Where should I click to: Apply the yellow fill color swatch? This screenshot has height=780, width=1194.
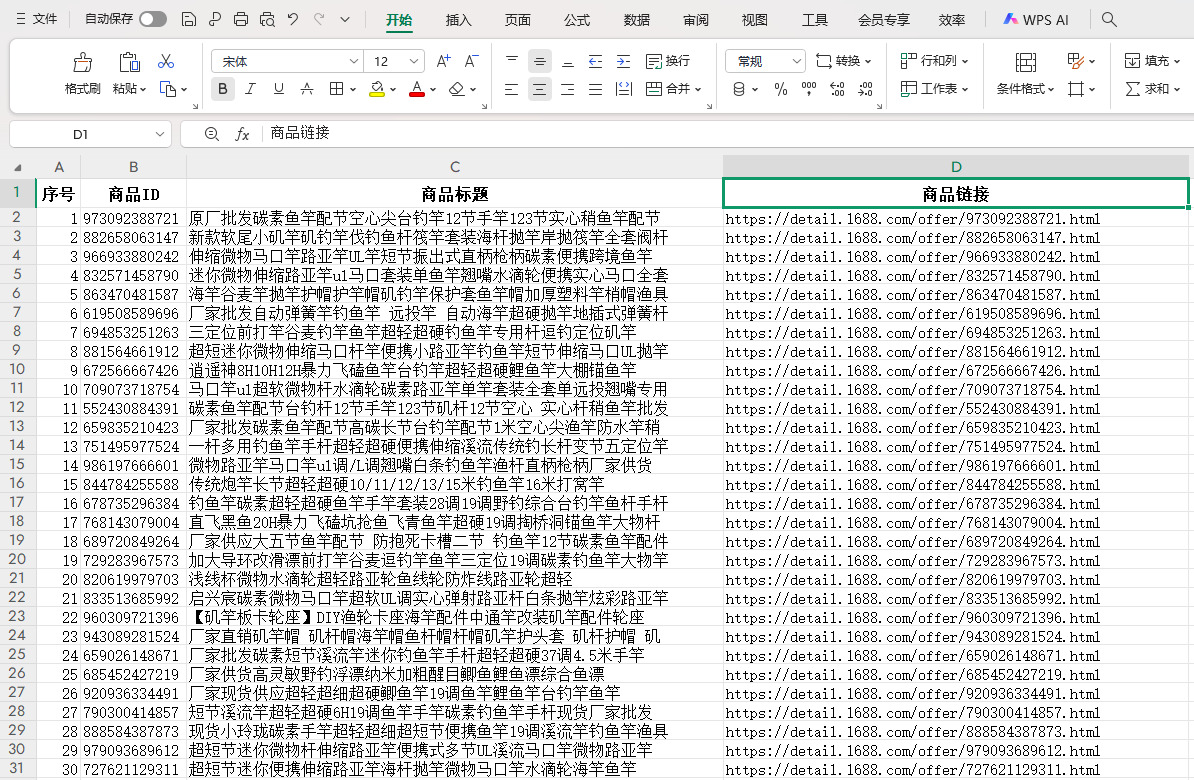pyautogui.click(x=377, y=89)
